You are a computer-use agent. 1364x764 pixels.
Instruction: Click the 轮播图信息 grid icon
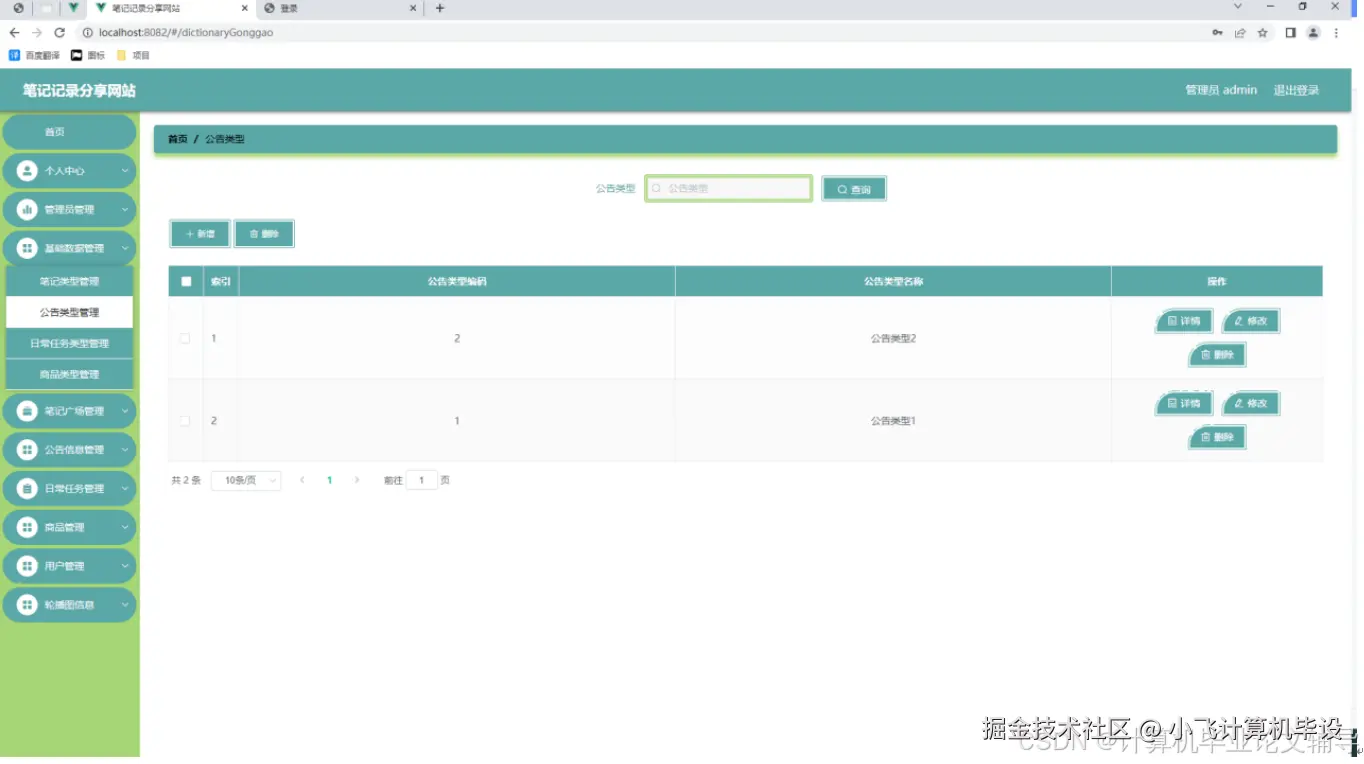coord(28,605)
